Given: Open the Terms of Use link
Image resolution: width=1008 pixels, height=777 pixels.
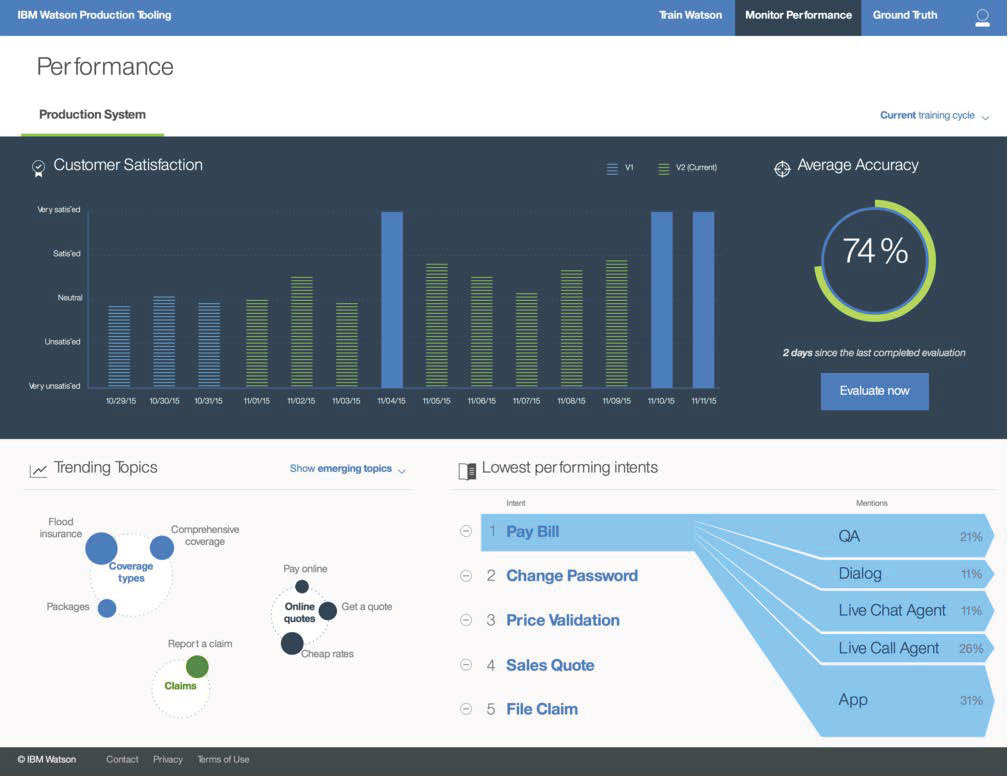Looking at the screenshot, I should point(223,760).
